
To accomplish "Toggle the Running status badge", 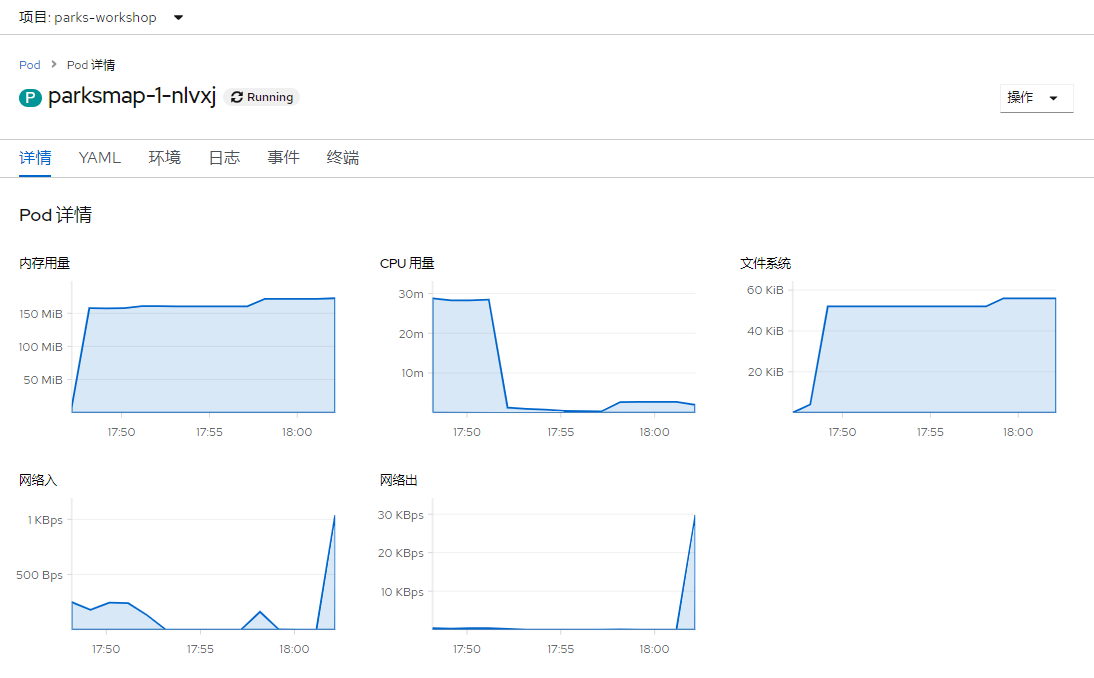I will pos(262,97).
